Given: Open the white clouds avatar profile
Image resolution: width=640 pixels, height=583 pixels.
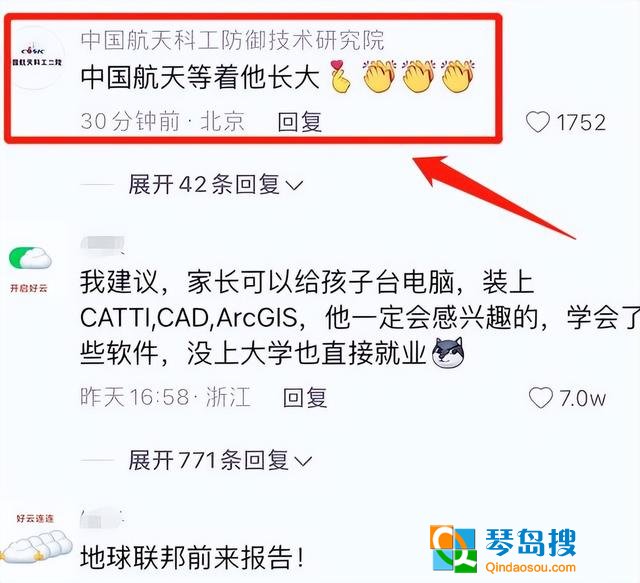Looking at the screenshot, I should [37, 546].
